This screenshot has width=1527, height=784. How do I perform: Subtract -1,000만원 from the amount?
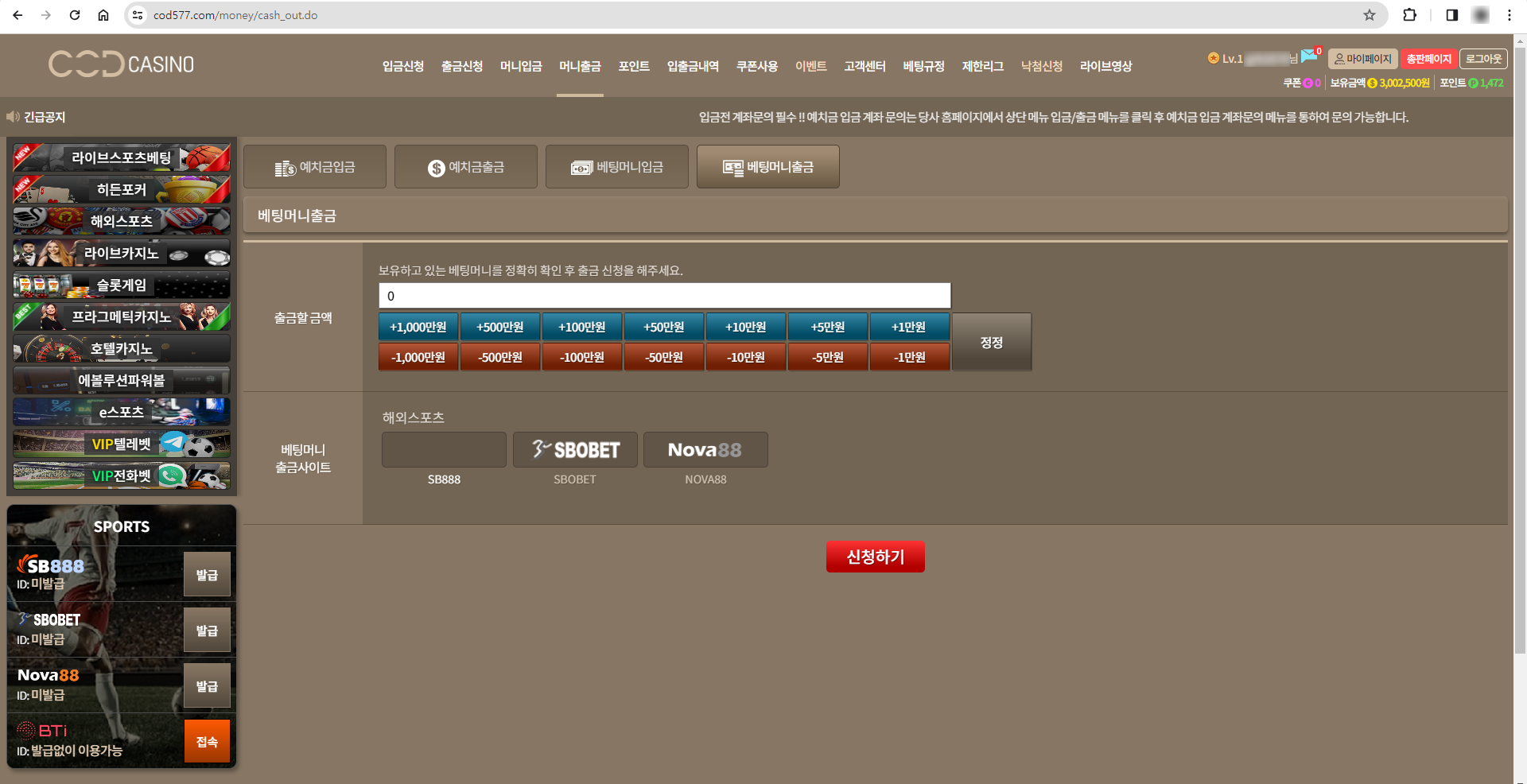point(418,357)
